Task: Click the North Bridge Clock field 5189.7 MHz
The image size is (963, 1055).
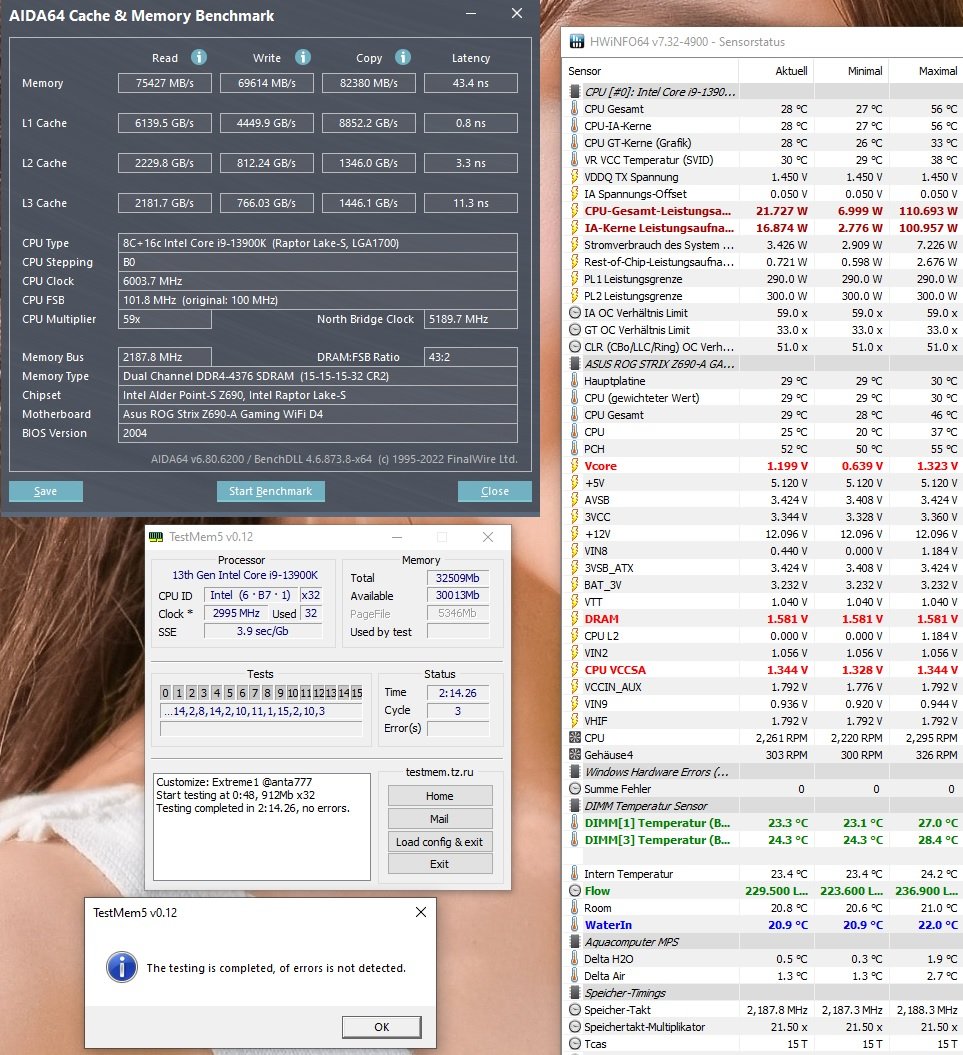Action: point(470,319)
